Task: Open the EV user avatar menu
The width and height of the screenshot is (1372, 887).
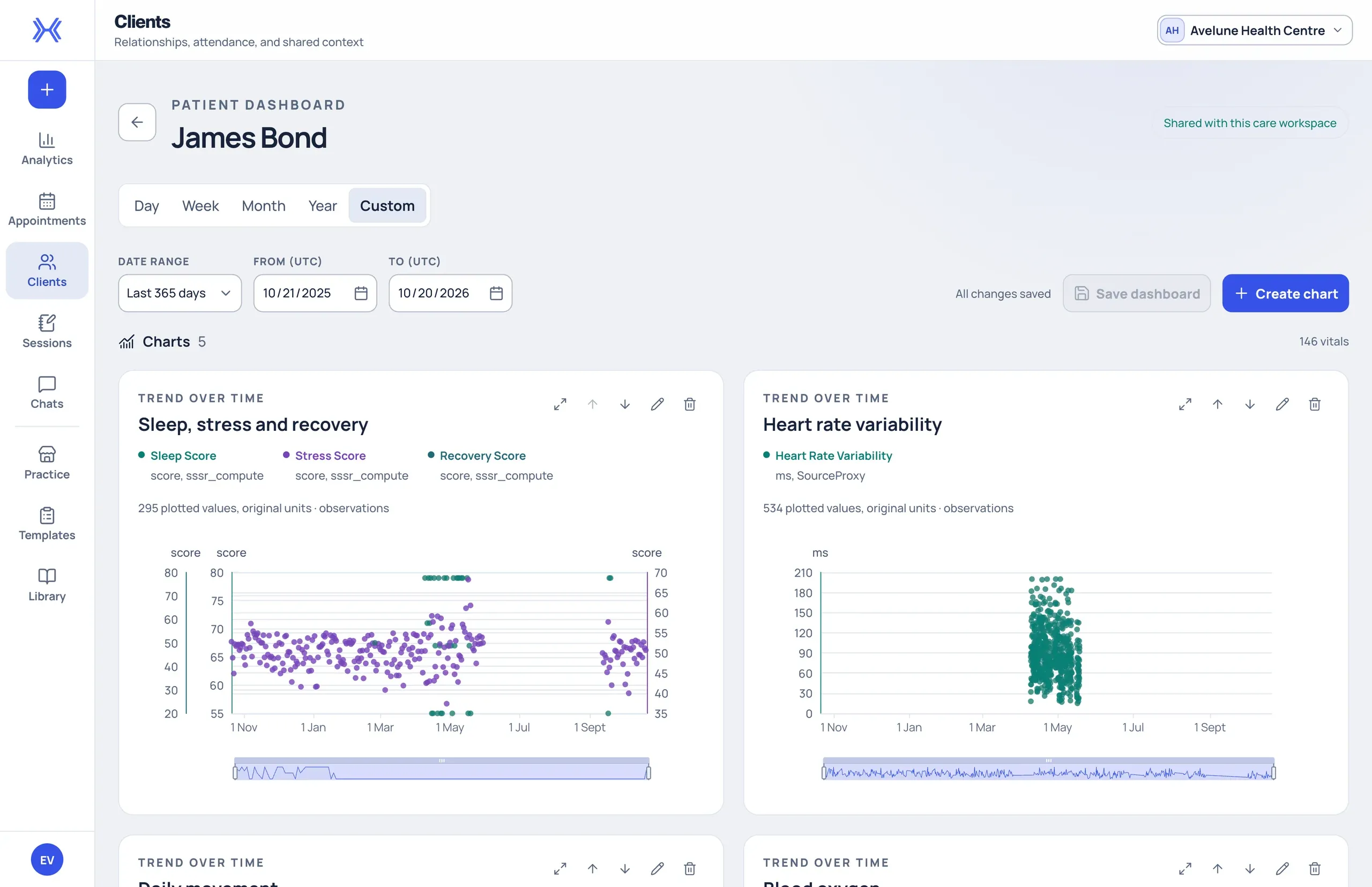Action: (x=47, y=860)
